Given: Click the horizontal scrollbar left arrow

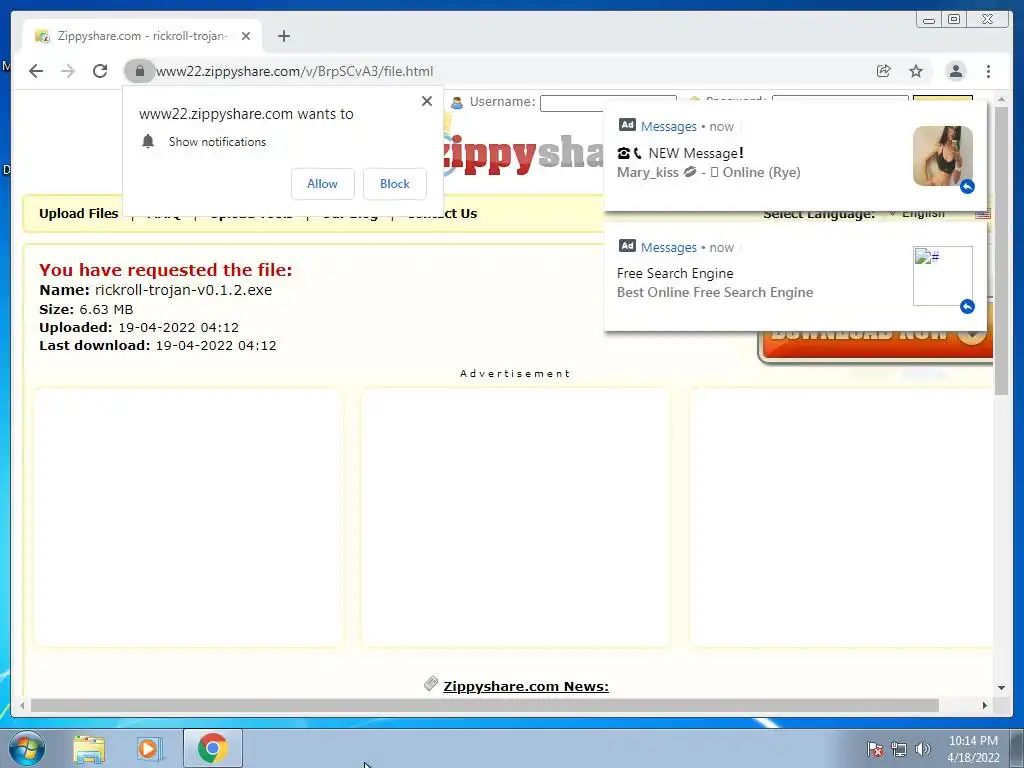Looking at the screenshot, I should pyautogui.click(x=22, y=705).
